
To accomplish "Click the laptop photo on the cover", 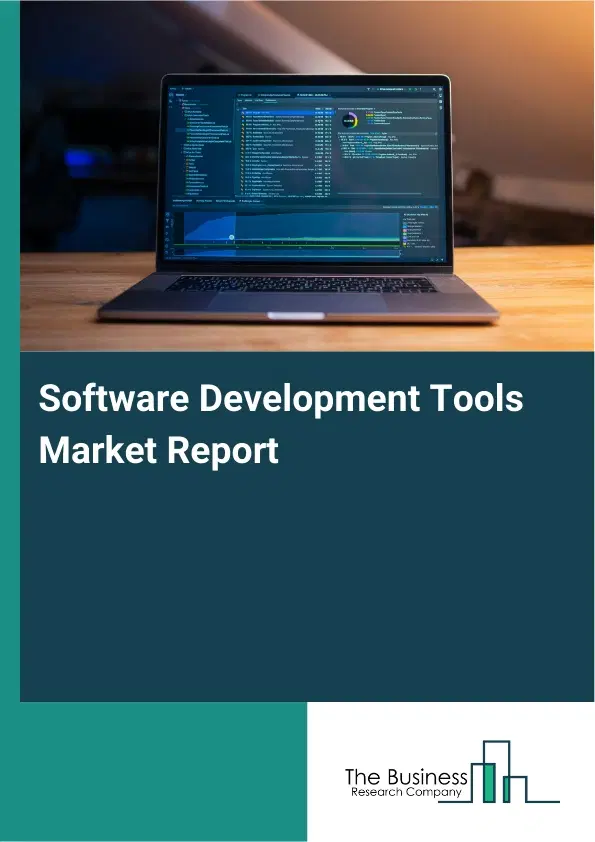I will point(307,176).
